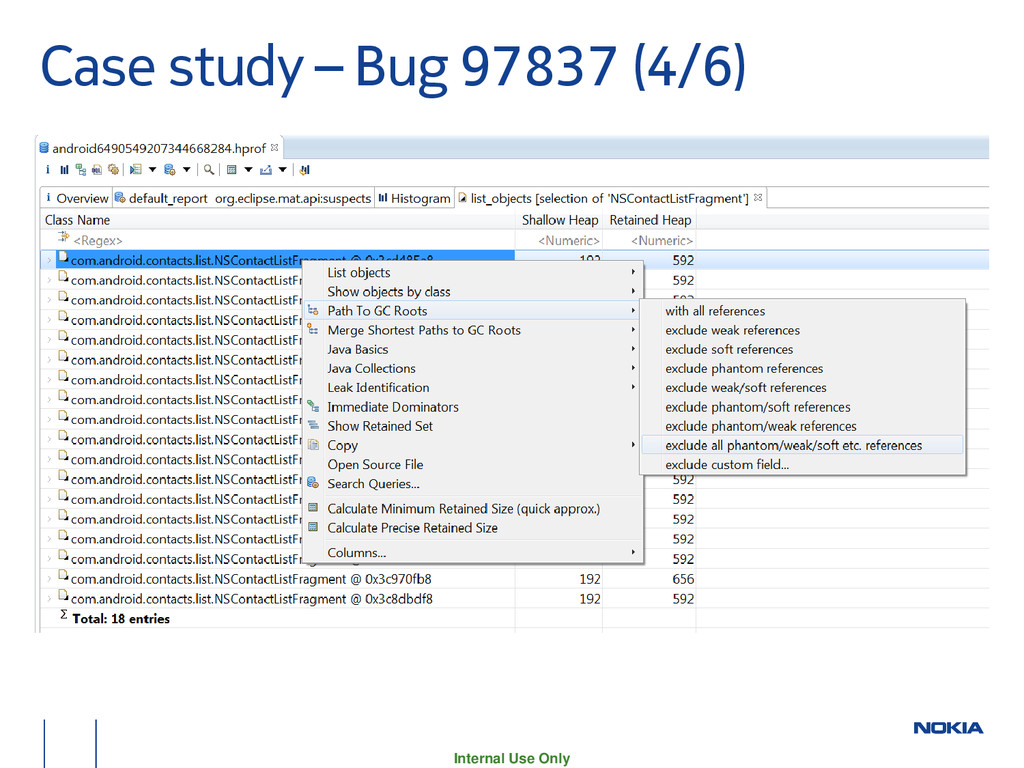Close the android hprof editor tab
The width and height of the screenshot is (1024, 768).
[x=276, y=148]
